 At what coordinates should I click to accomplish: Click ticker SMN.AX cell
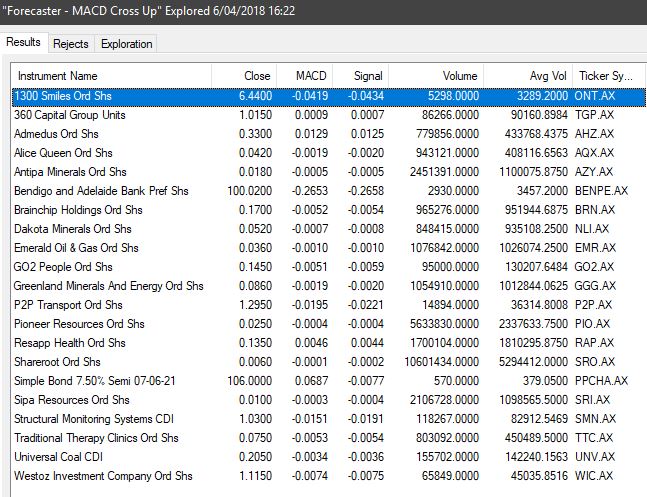(595, 419)
